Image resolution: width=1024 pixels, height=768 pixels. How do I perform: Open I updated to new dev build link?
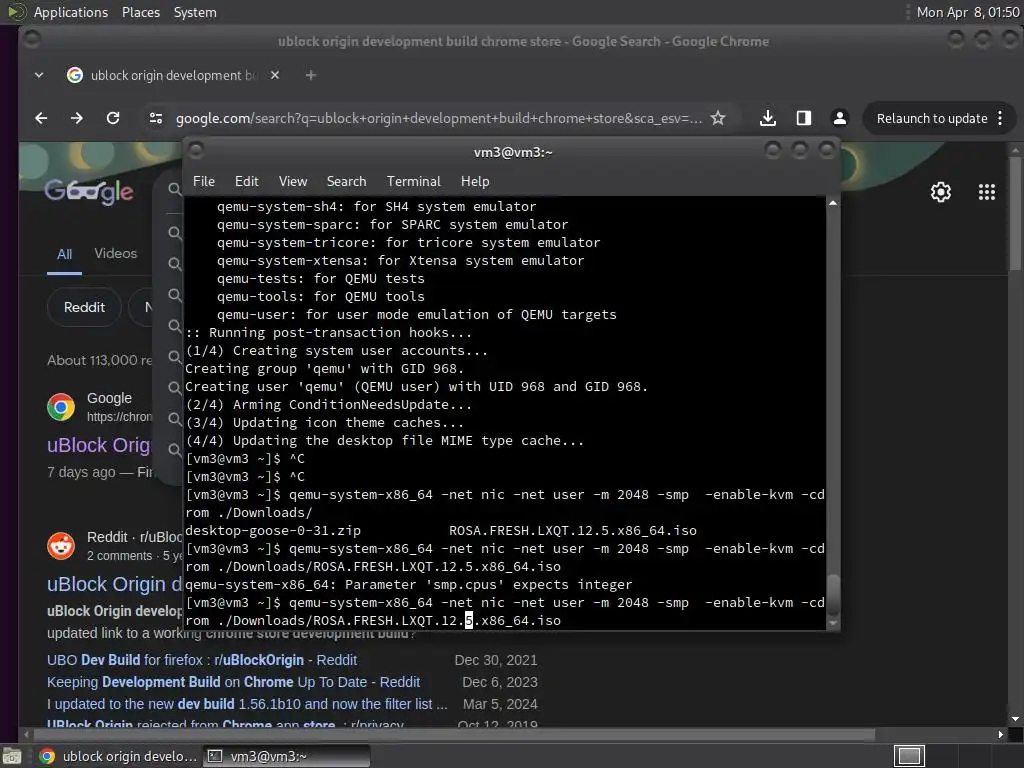coord(247,704)
